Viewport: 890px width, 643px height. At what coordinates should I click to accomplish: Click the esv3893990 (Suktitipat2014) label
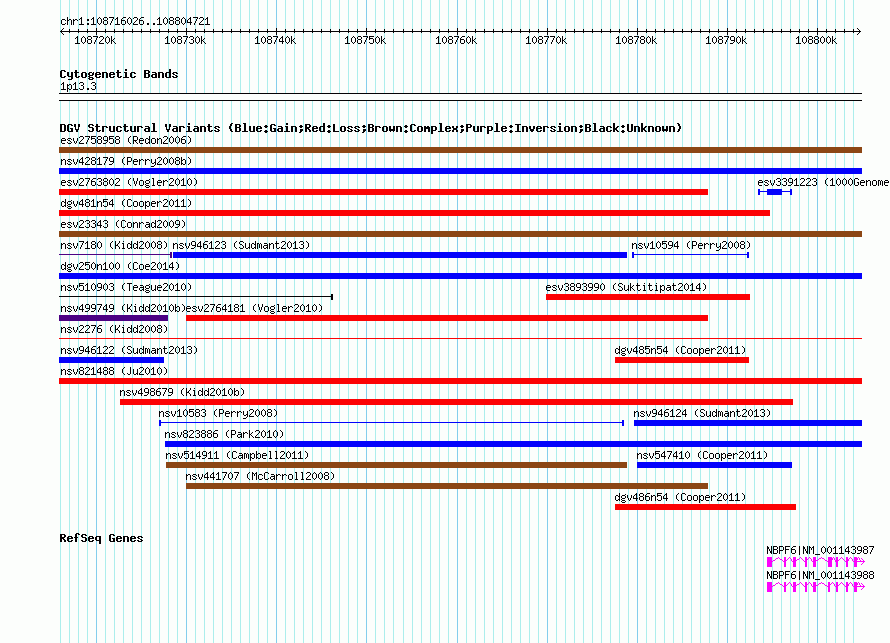click(x=626, y=287)
